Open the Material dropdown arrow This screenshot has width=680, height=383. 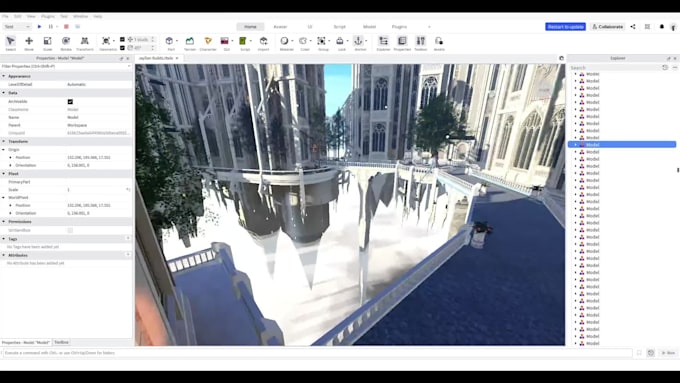tap(292, 41)
